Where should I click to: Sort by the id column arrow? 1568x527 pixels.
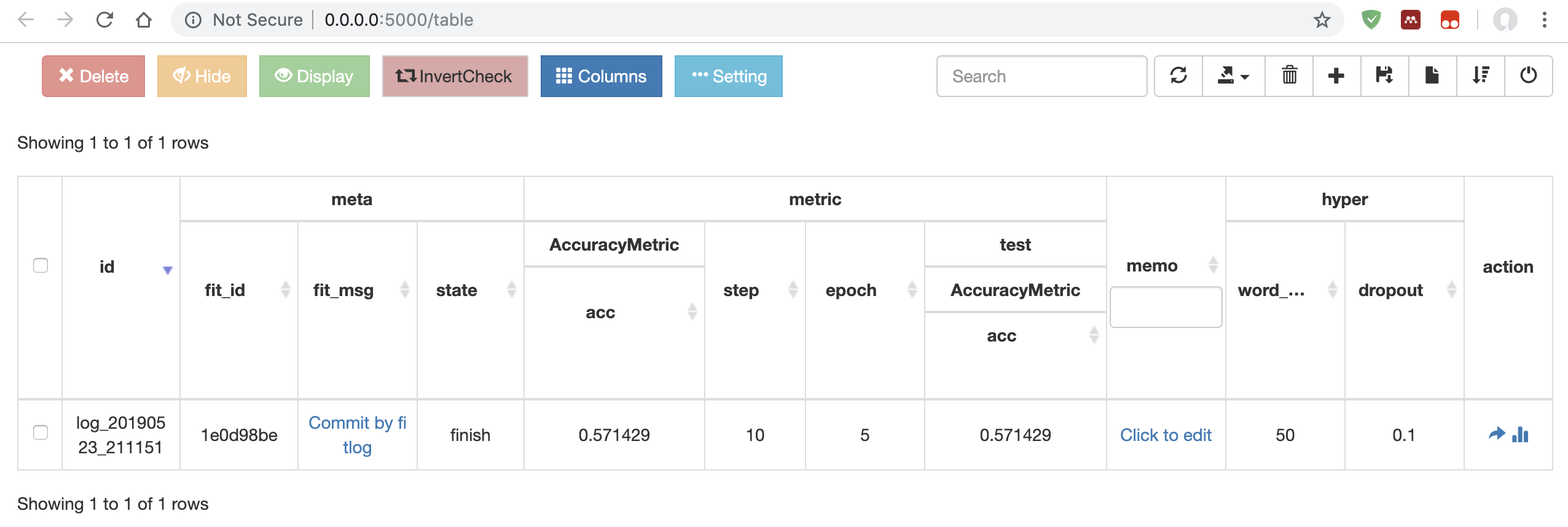pos(167,270)
